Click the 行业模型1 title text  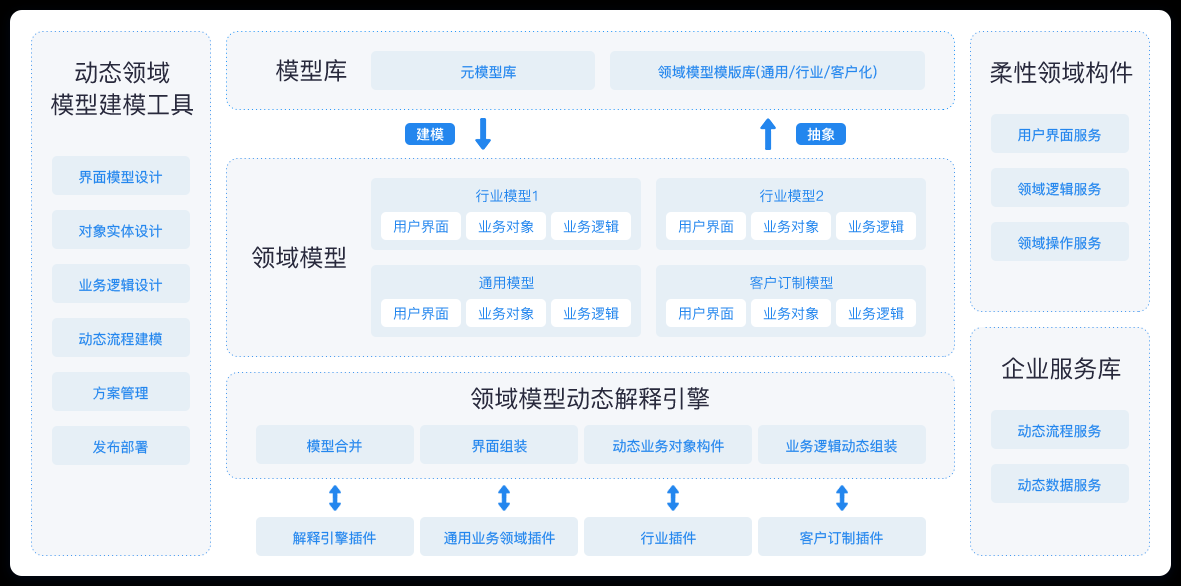[506, 196]
